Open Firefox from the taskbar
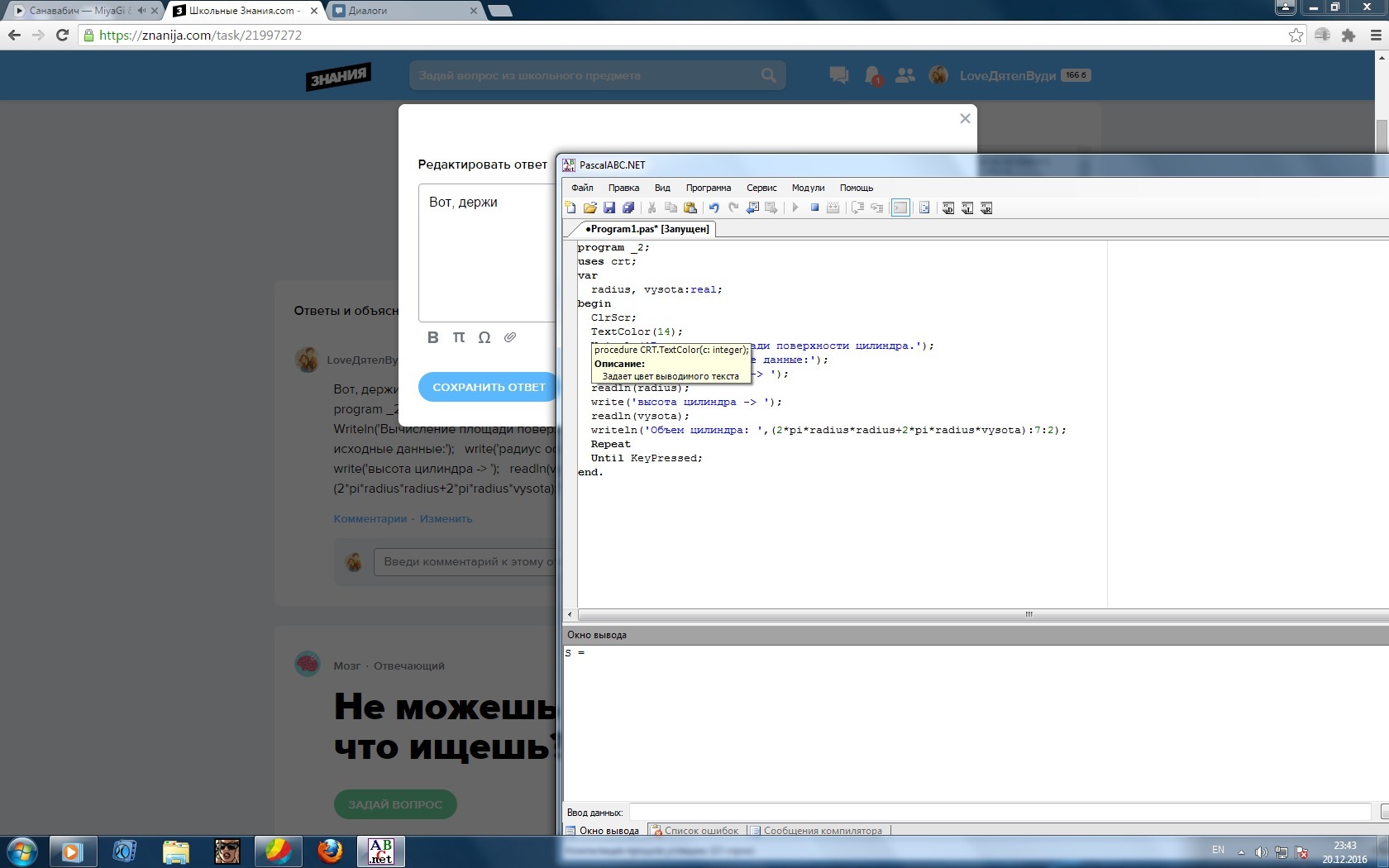Screen dimensions: 1389x868 331,851
